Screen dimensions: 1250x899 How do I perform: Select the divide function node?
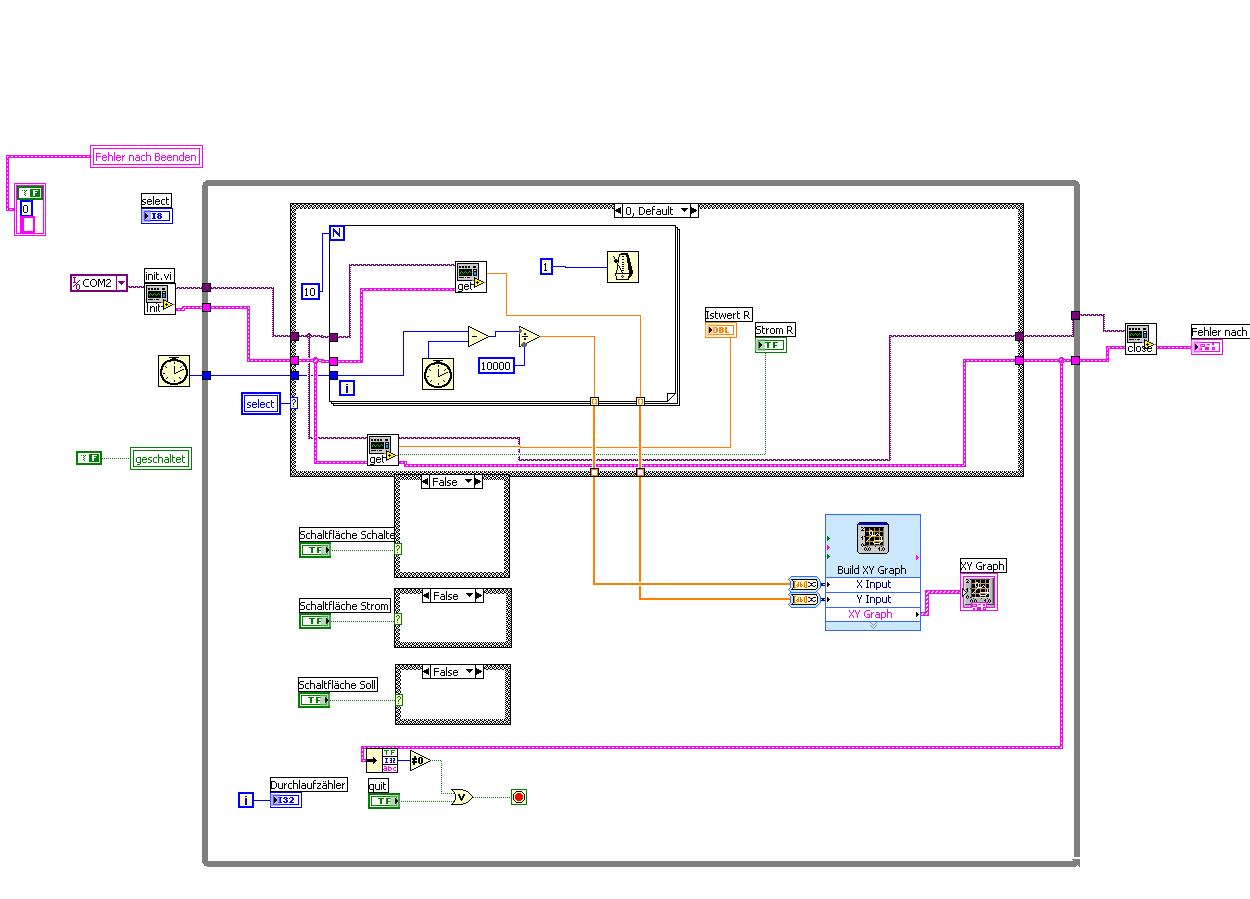coord(529,337)
